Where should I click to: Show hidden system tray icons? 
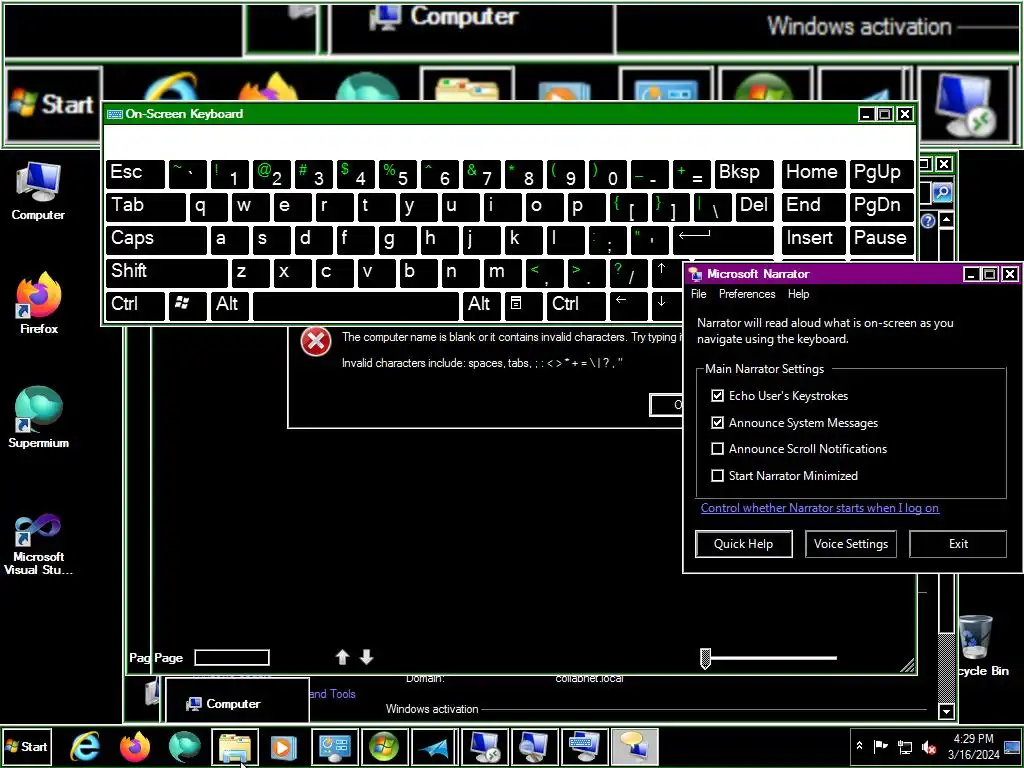pos(859,746)
